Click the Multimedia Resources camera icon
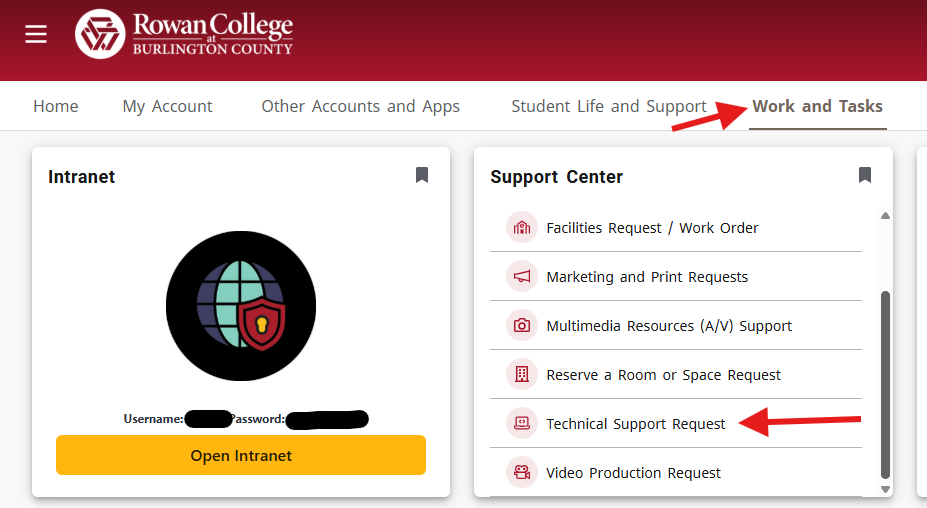Viewport: 927px width, 508px height. [x=521, y=325]
